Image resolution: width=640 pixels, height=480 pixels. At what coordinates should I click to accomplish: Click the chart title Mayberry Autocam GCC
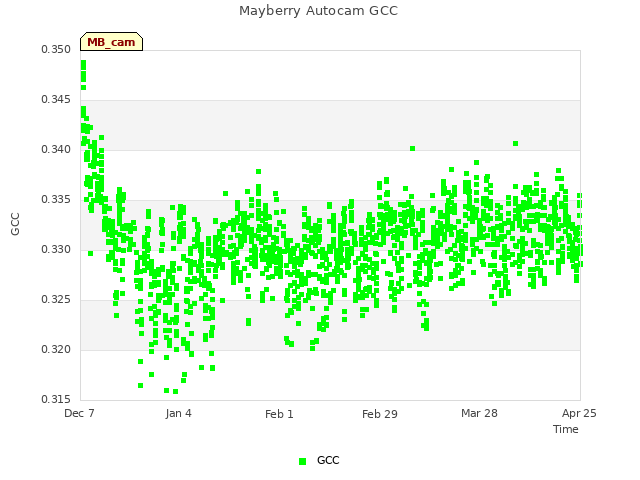[318, 11]
